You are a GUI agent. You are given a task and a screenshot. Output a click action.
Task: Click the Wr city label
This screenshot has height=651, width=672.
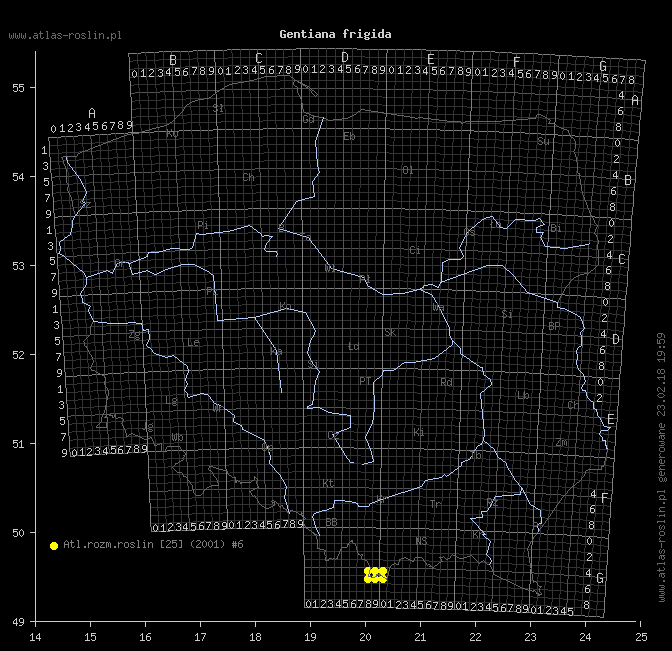[x=219, y=408]
